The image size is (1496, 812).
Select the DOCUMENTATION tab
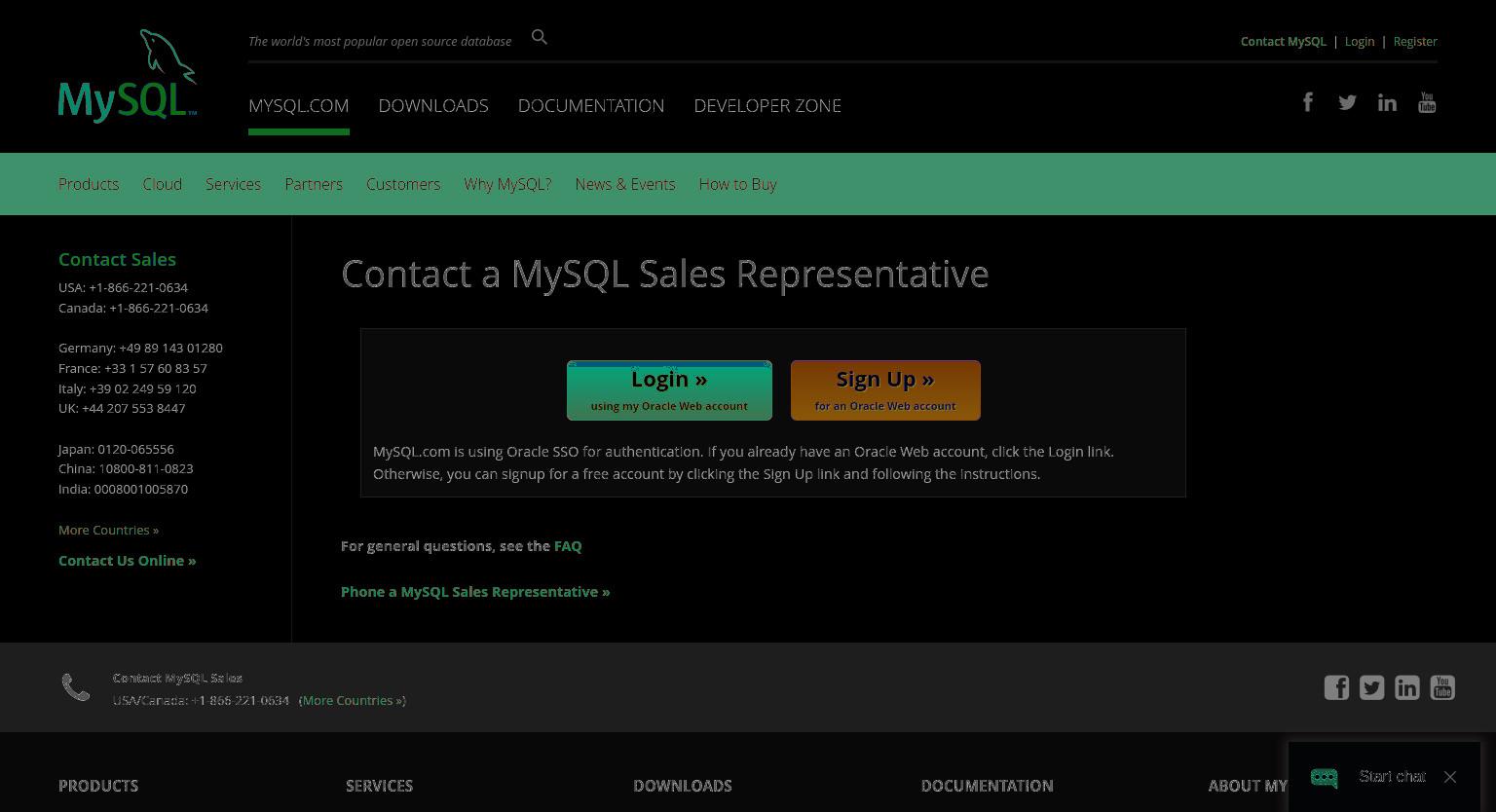coord(591,105)
